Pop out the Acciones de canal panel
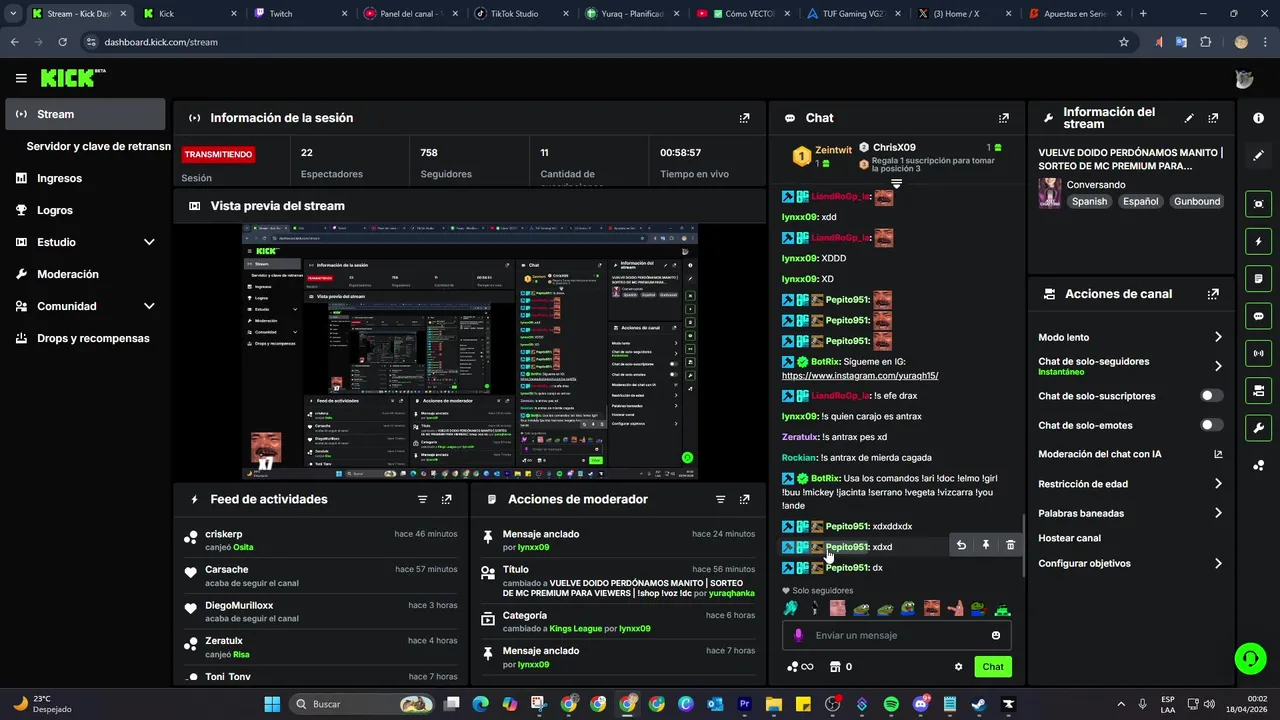 point(1213,294)
